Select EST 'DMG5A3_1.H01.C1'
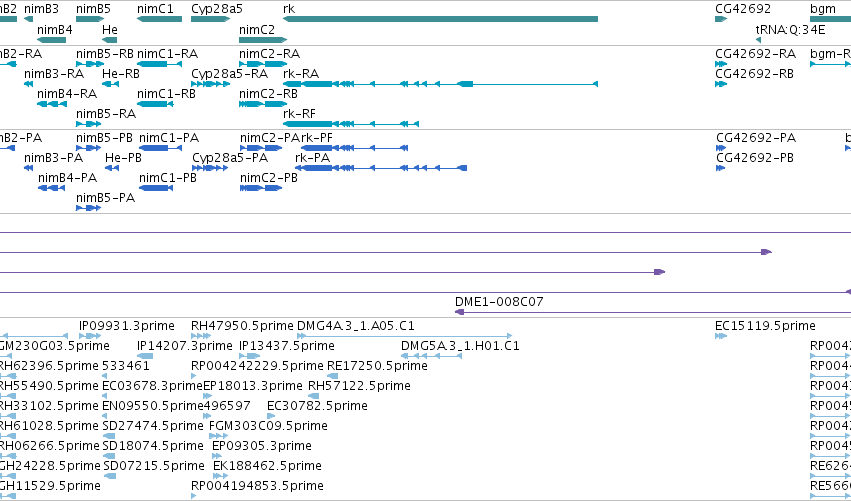Screen dimensions: 851x501 click(x=431, y=356)
